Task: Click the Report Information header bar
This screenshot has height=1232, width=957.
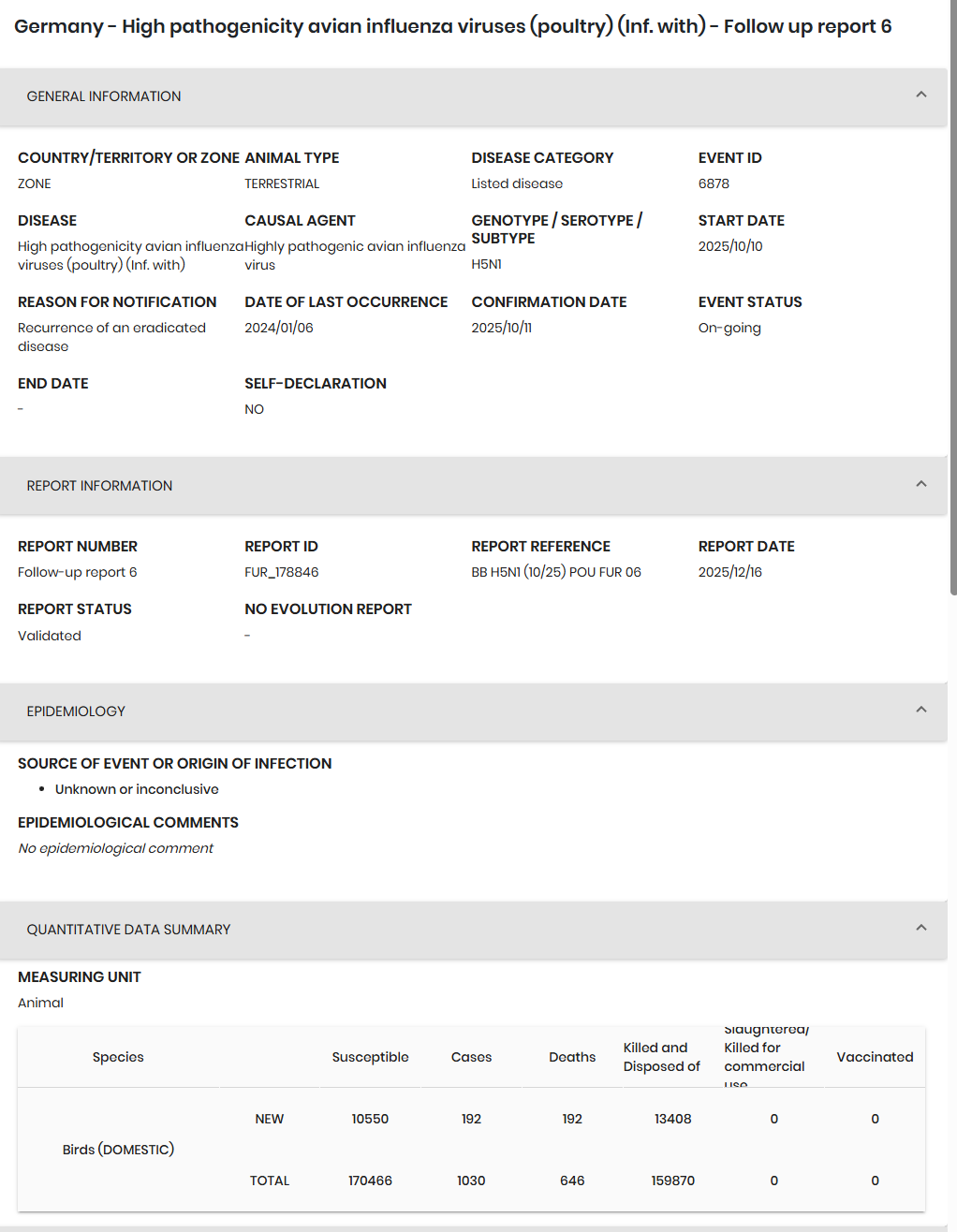Action: point(474,486)
